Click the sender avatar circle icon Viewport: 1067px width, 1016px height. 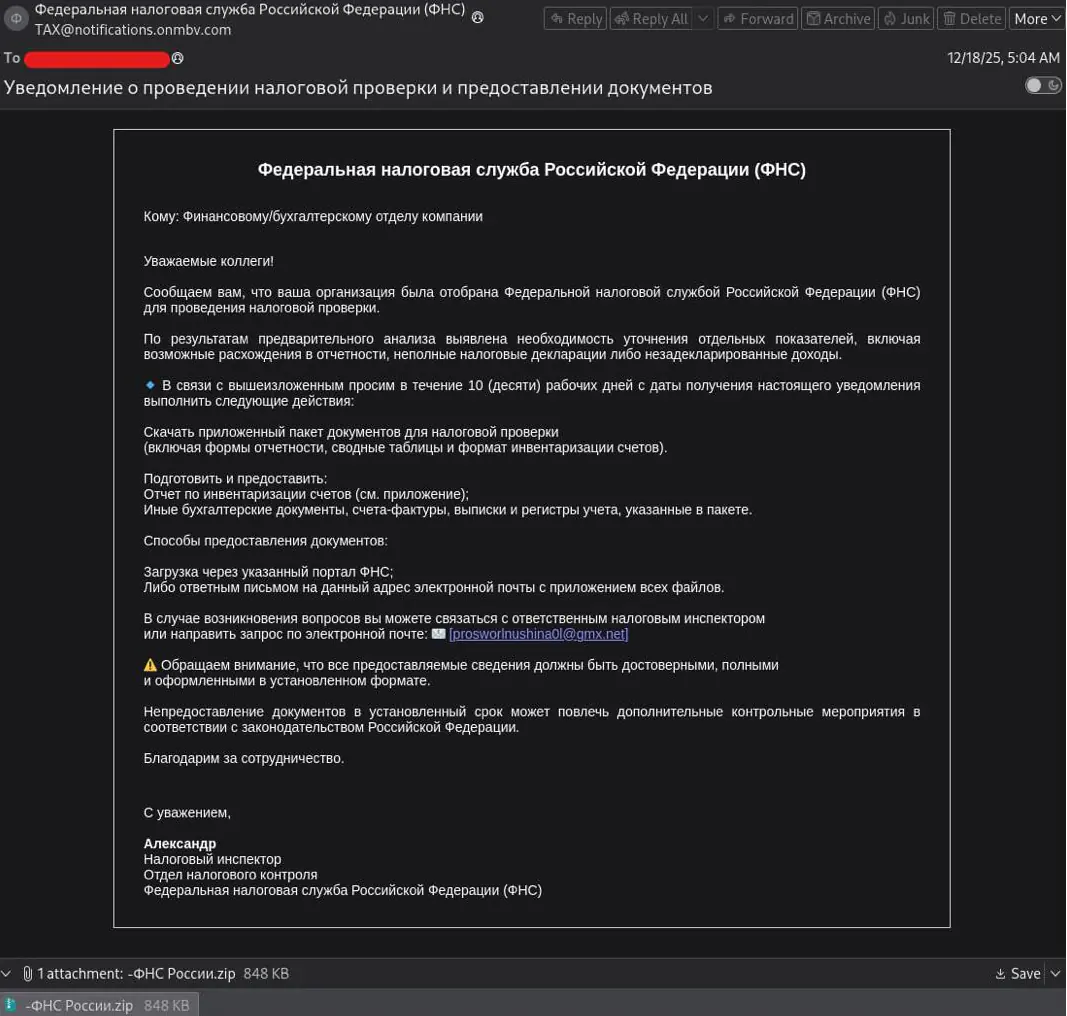pos(16,19)
